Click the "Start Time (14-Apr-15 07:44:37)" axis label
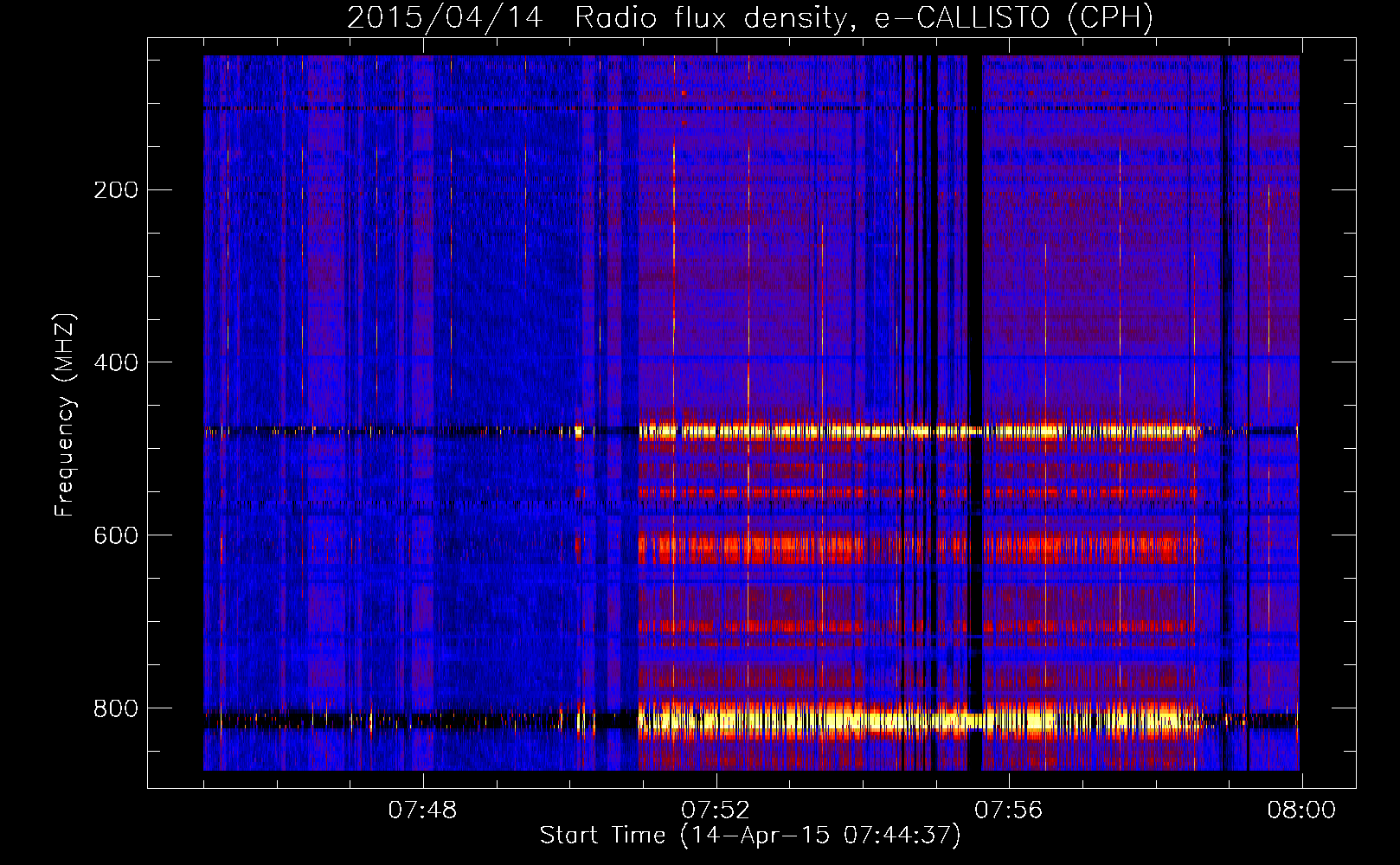This screenshot has width=1400, height=865. pyautogui.click(x=750, y=836)
